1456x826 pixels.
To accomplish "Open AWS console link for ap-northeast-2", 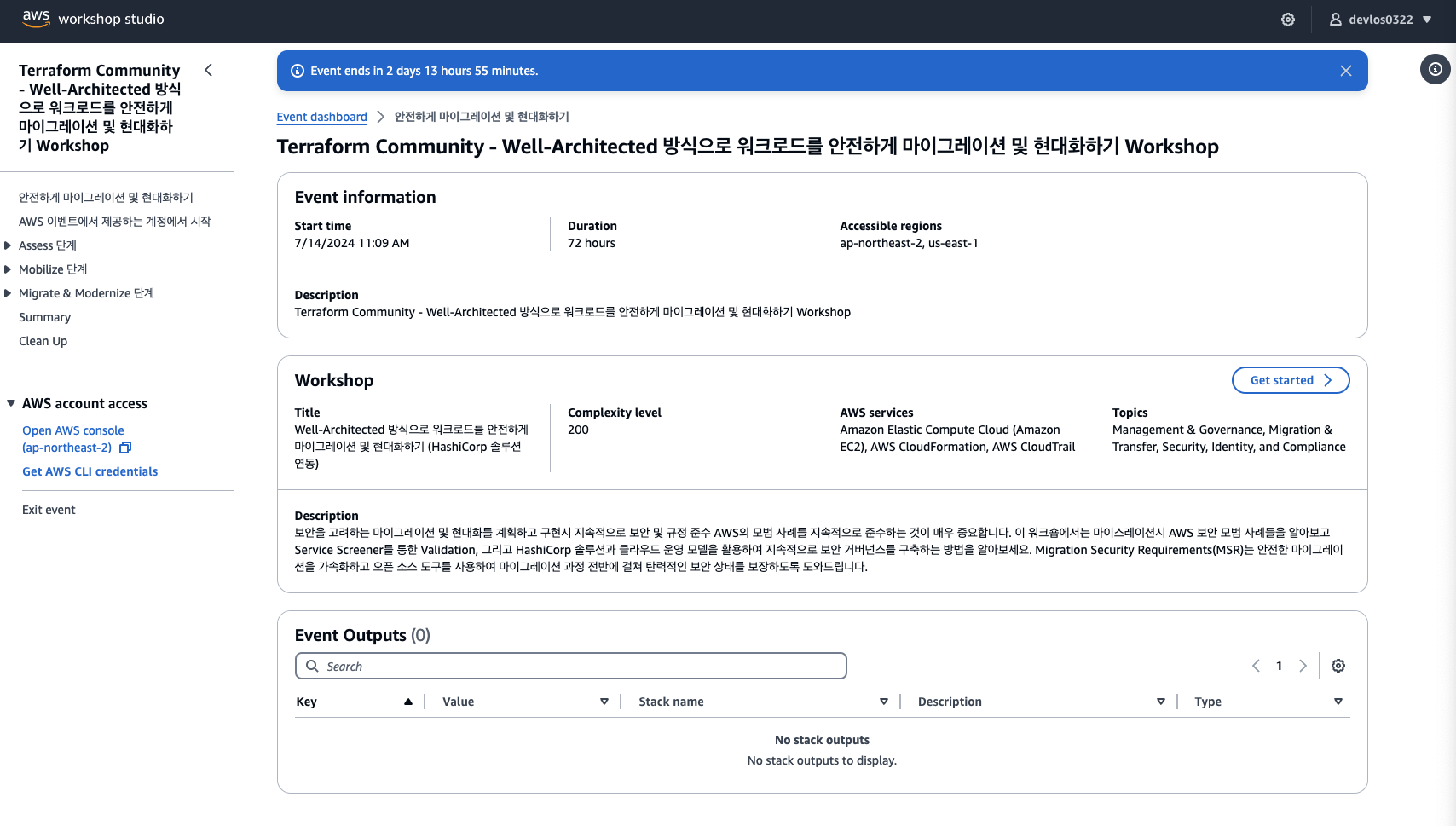I will pos(72,439).
